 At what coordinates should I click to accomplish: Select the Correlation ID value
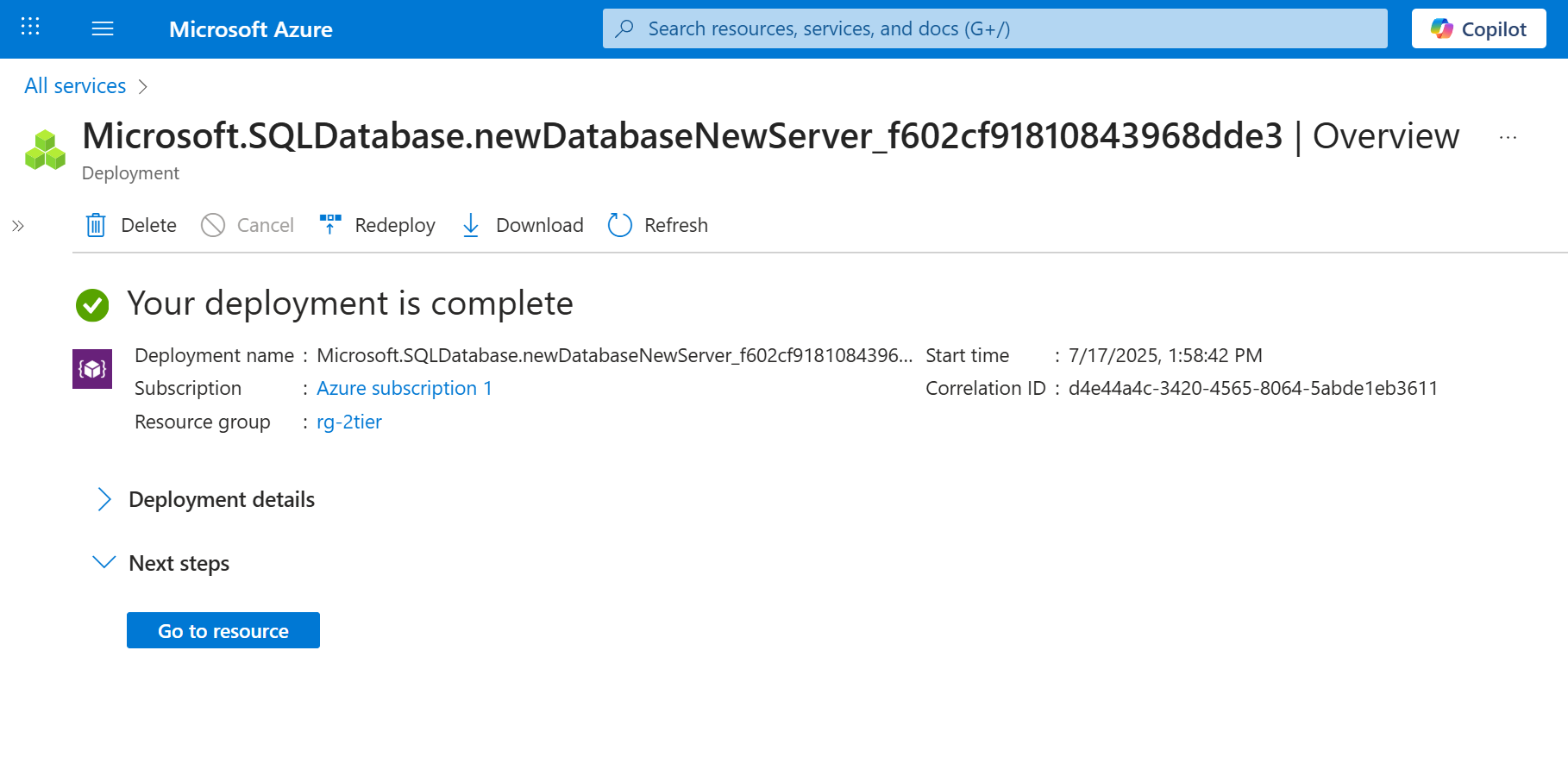point(1253,389)
